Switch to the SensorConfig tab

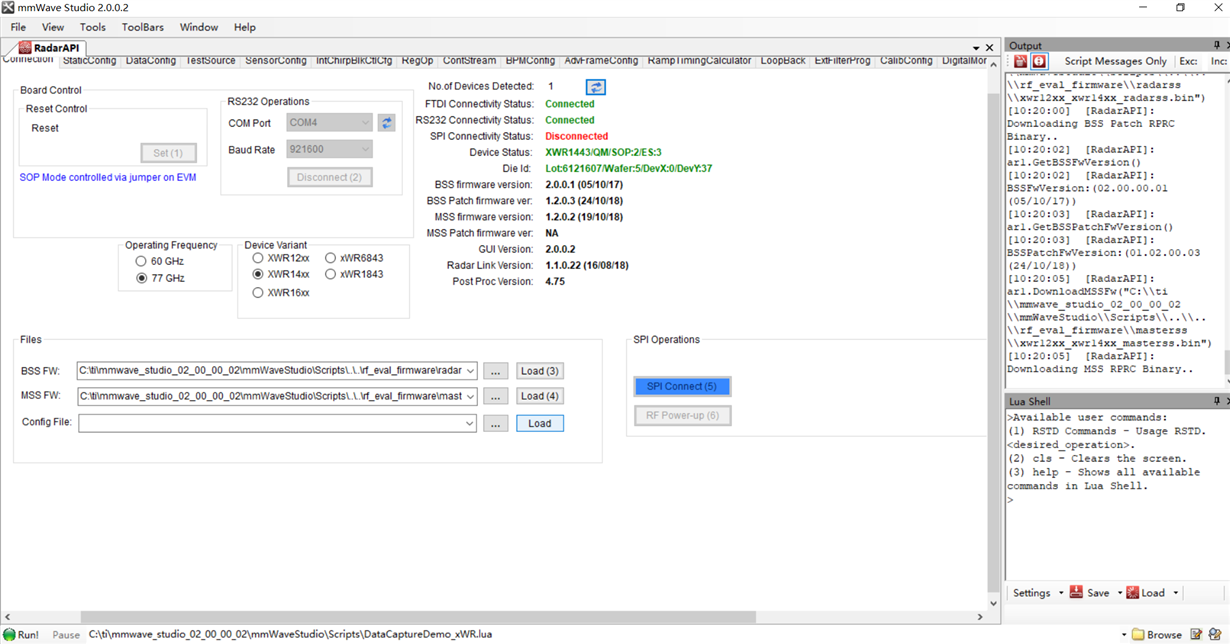[276, 61]
